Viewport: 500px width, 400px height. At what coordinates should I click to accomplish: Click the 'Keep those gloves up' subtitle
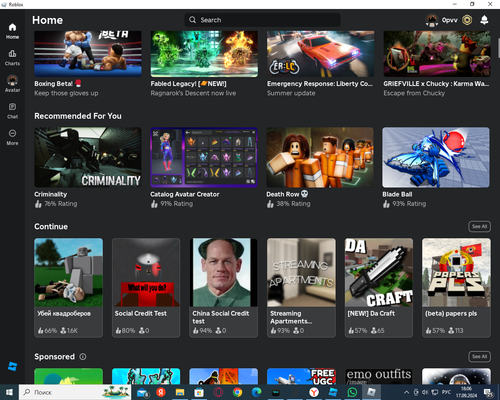(x=66, y=93)
